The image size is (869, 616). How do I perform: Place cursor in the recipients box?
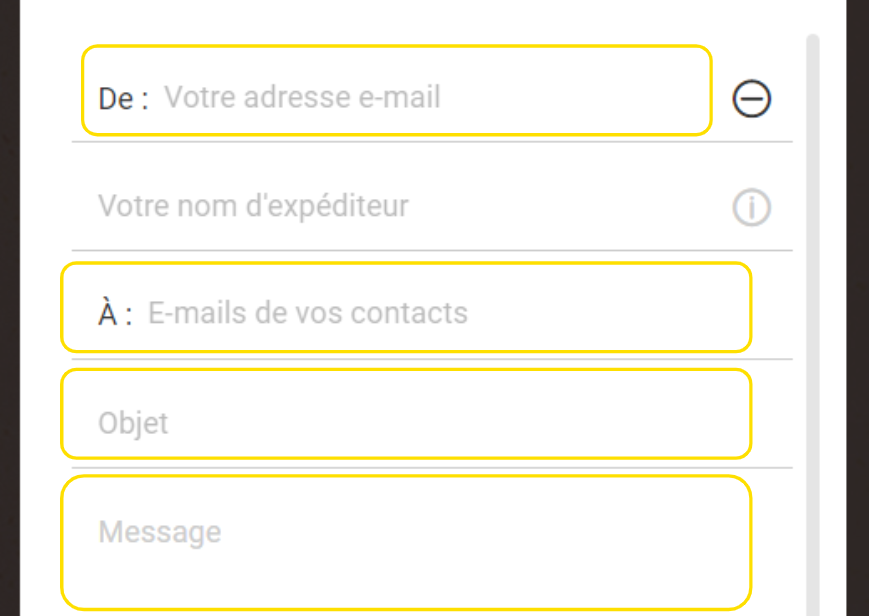coord(406,307)
